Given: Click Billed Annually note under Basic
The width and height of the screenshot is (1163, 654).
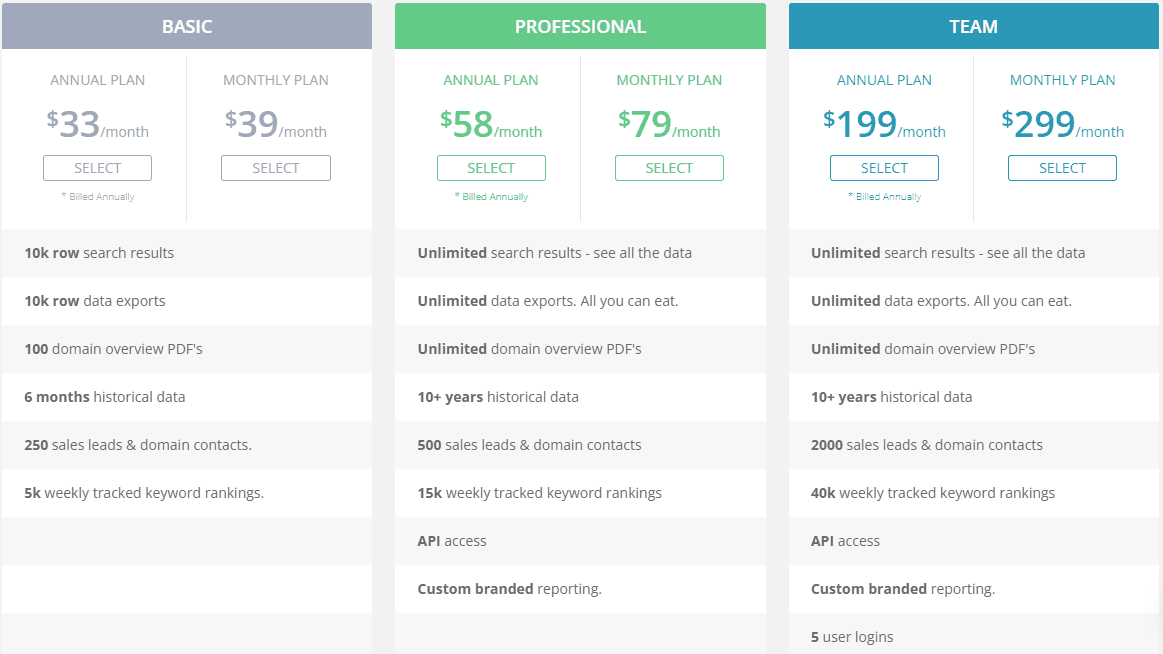Looking at the screenshot, I should click(98, 196).
